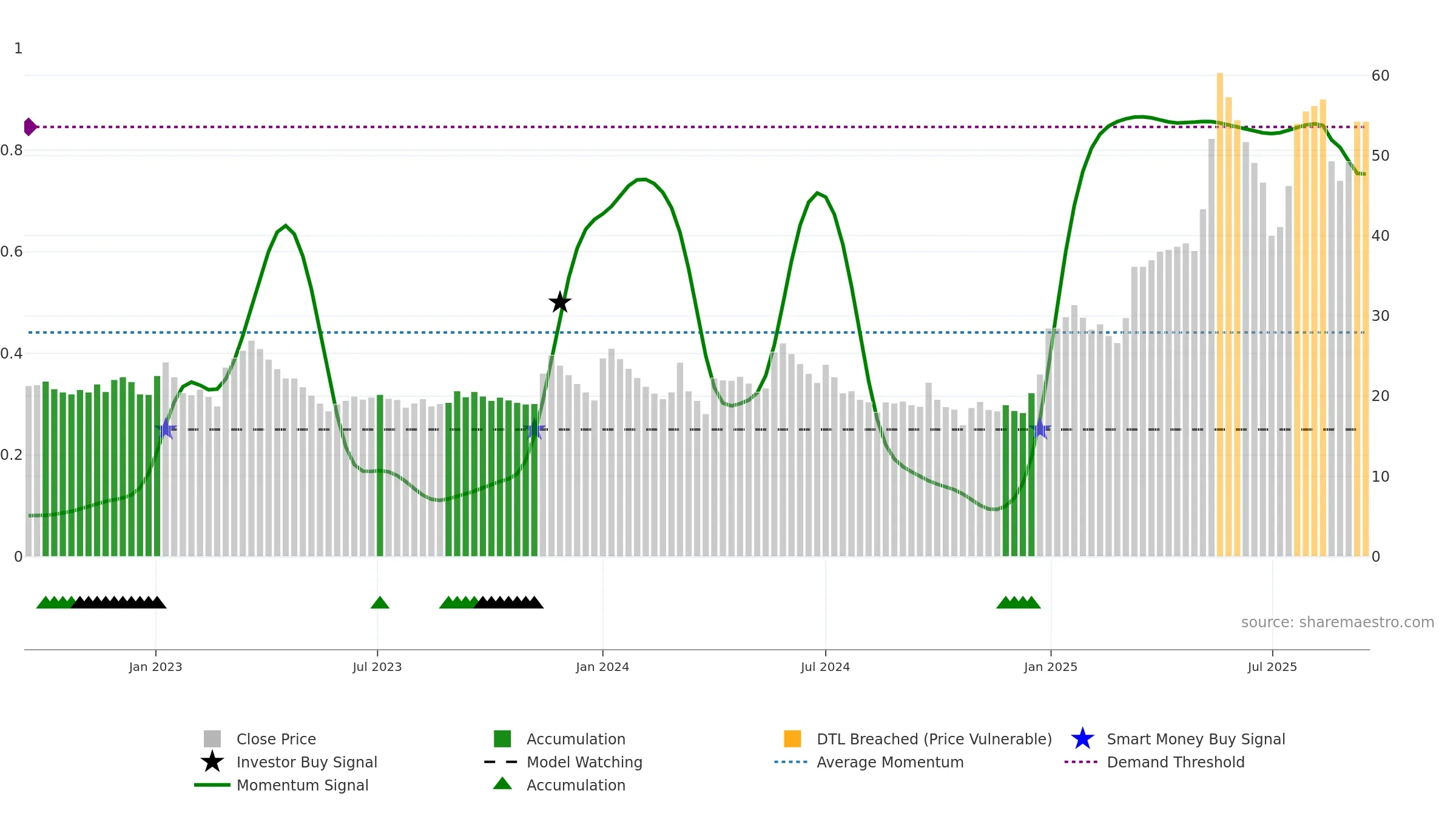Click the purple diamond Demand Threshold marker
This screenshot has height=819, width=1456.
click(x=30, y=127)
